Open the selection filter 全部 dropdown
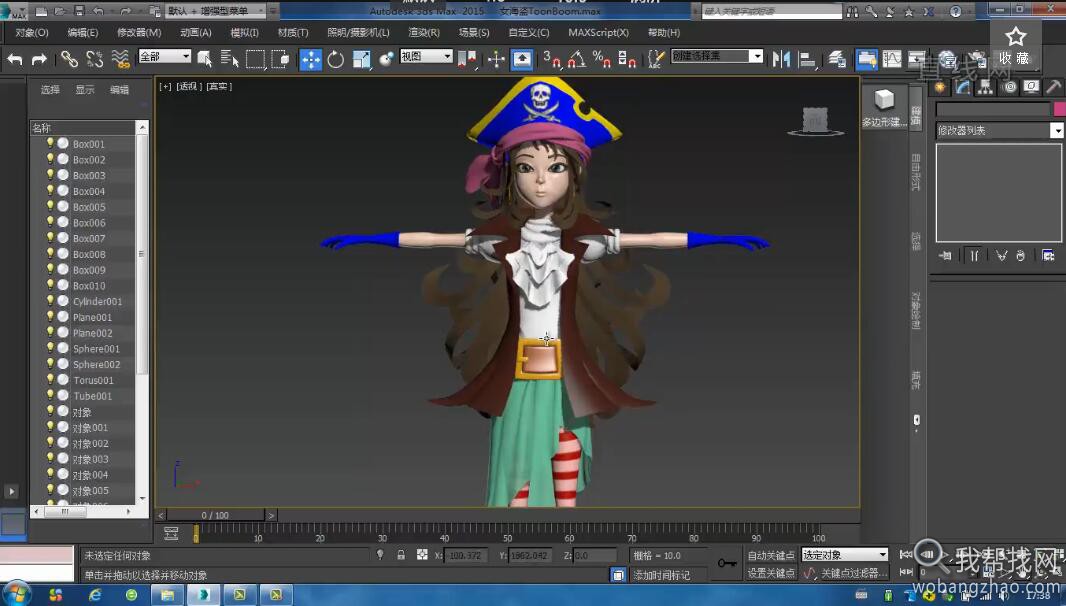 pyautogui.click(x=165, y=56)
